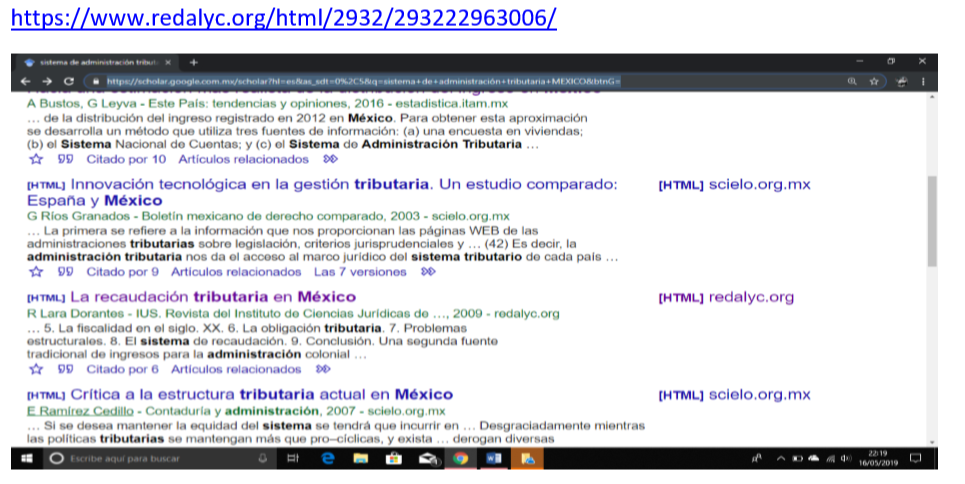Viewport: 965px width, 484px height.
Task: Show hidden system tray icons
Action: coord(781,459)
